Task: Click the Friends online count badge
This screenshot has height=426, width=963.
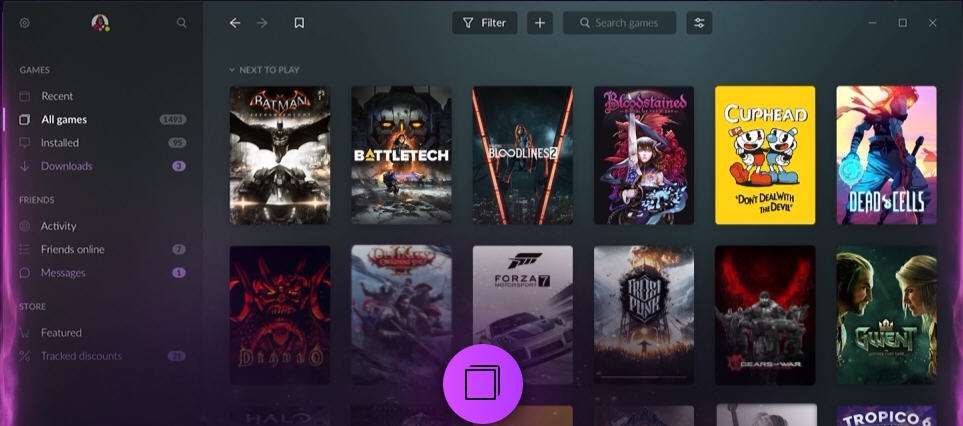Action: click(179, 249)
